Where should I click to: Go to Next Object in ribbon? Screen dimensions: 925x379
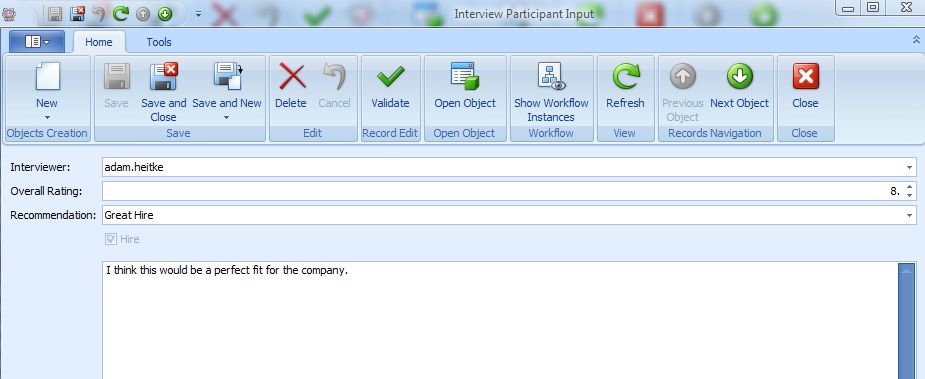(739, 86)
